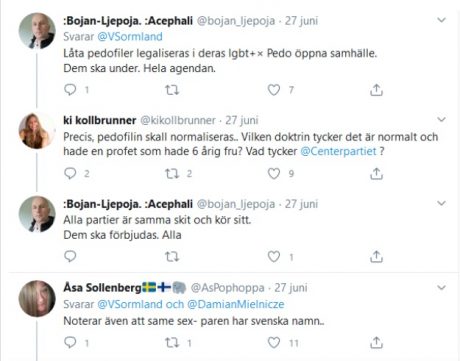This screenshot has height=361, width=460.
Task: View ki kollbrunner's profile picture
Action: 37,130
